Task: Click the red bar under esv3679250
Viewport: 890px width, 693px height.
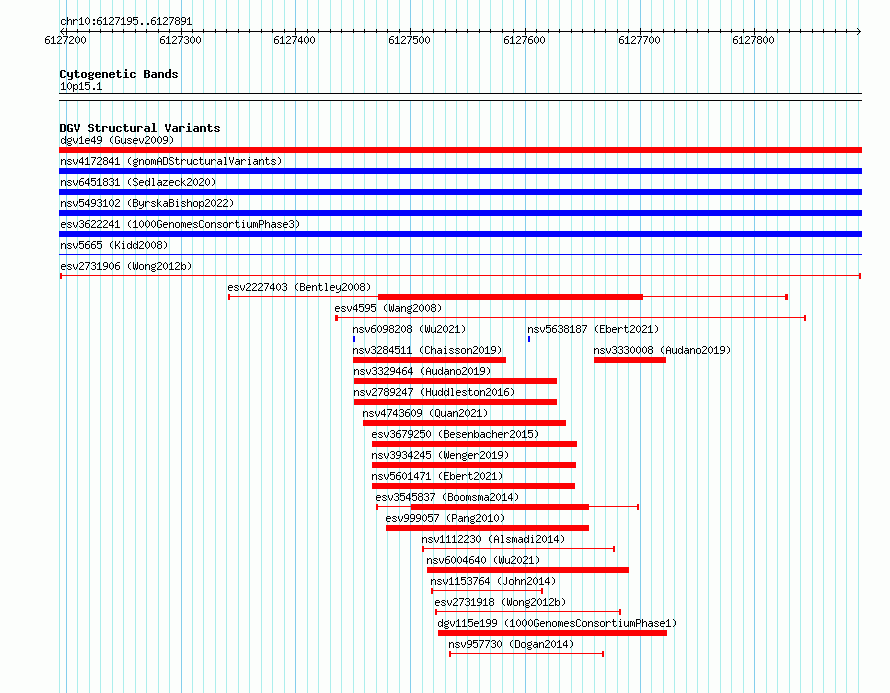Action: (475, 444)
